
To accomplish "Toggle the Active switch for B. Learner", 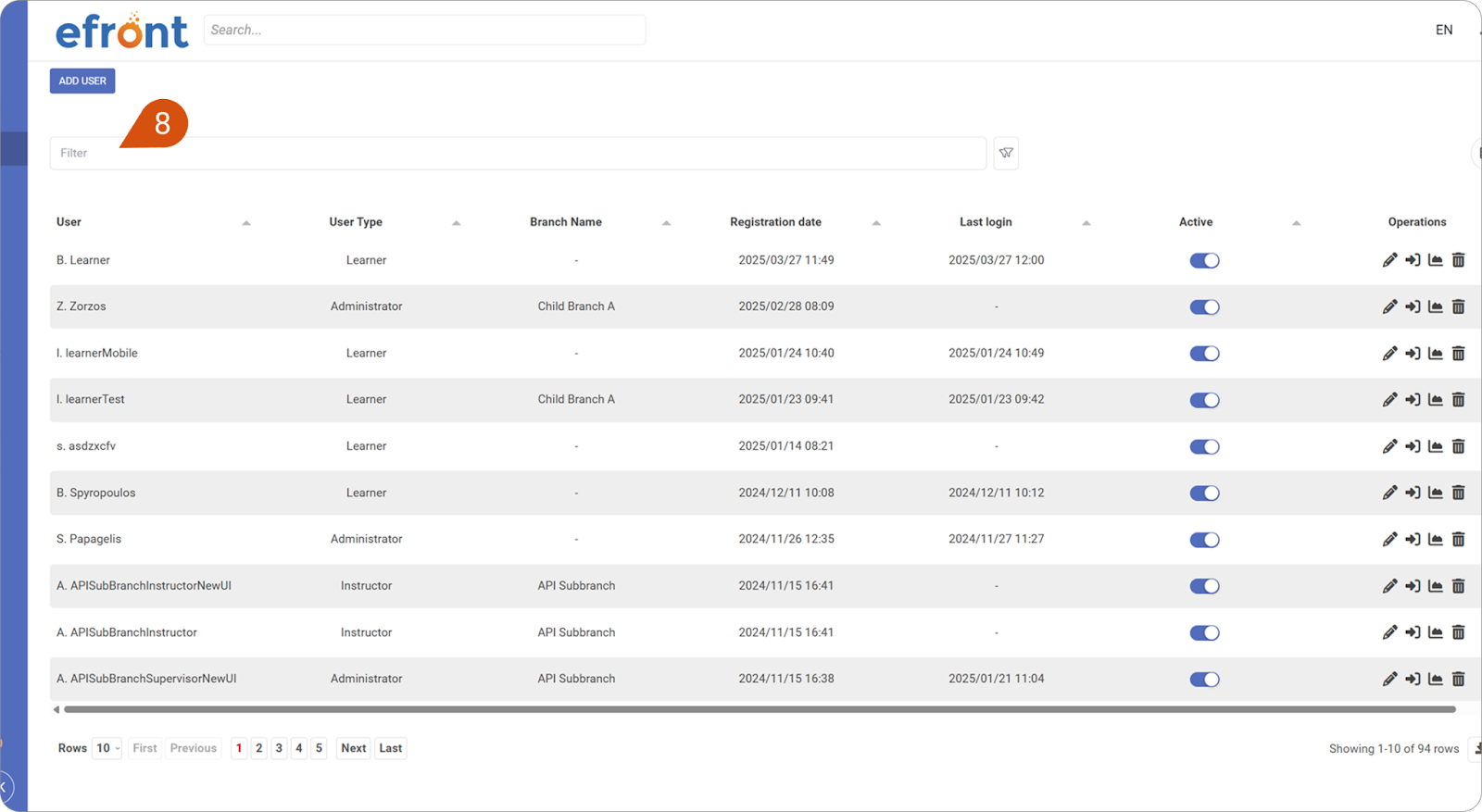I will point(1204,260).
